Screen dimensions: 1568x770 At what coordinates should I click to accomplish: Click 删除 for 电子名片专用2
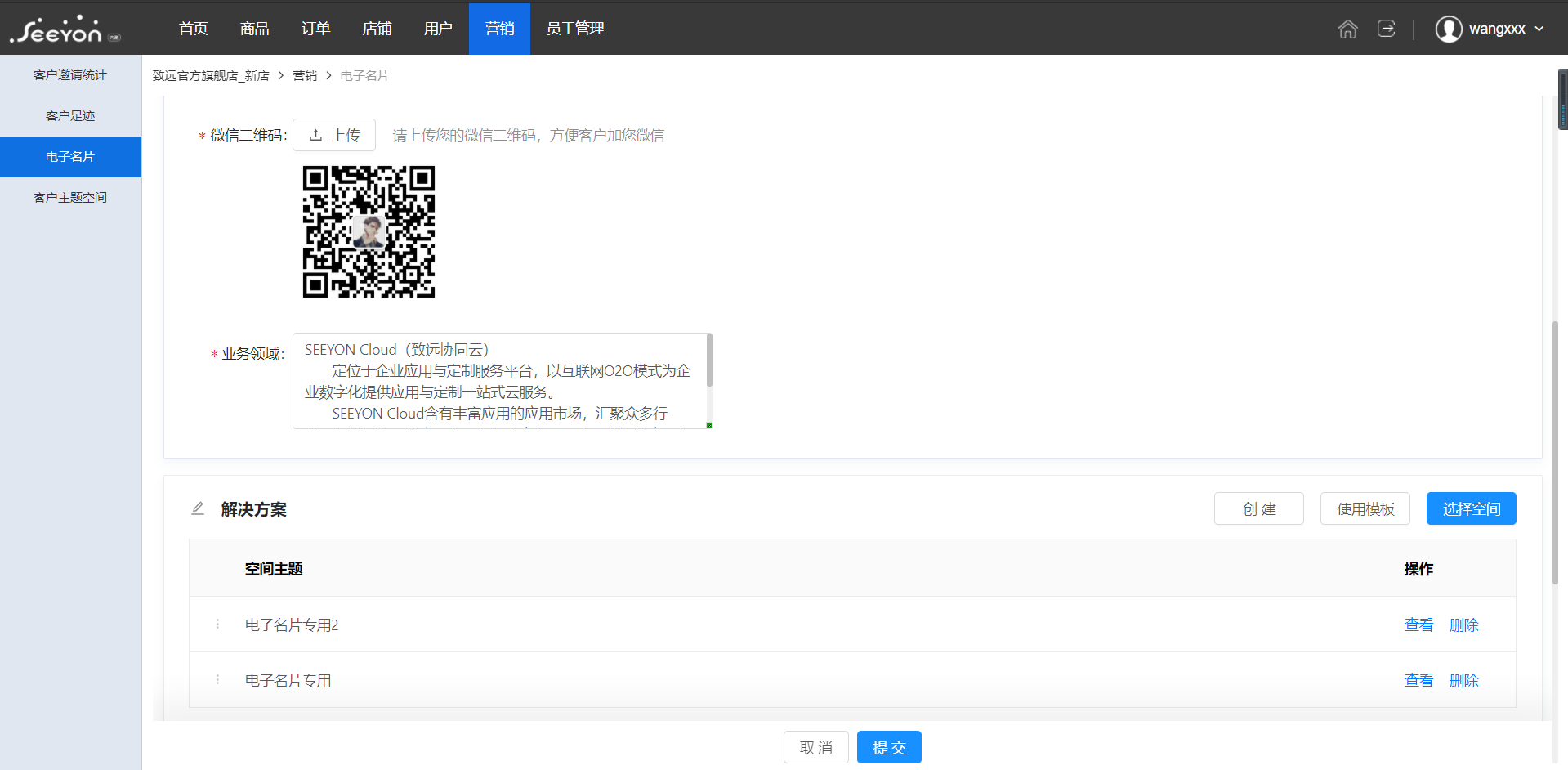pos(1463,625)
